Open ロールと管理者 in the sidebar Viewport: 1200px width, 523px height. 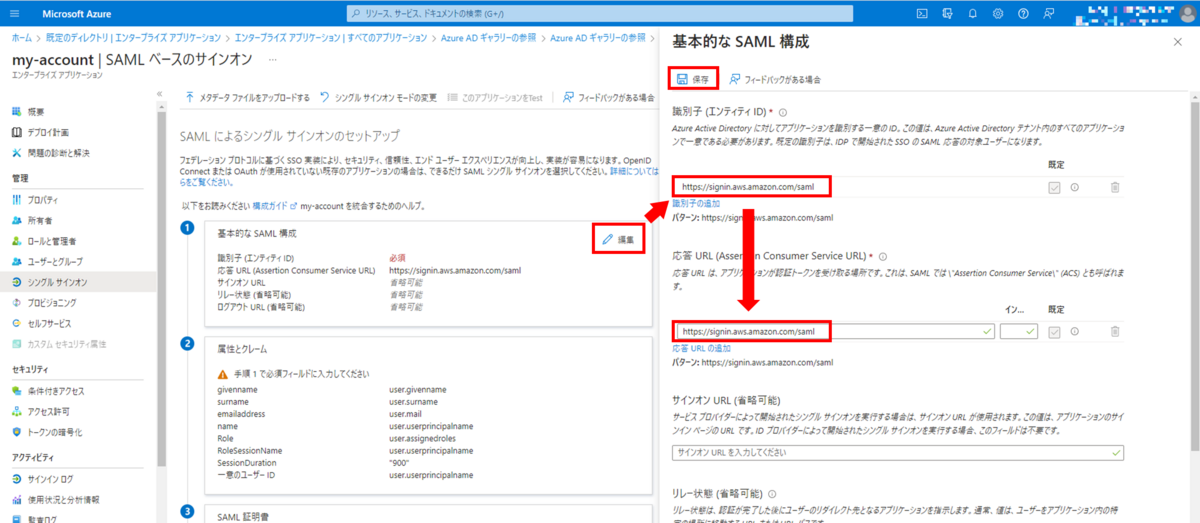[x=52, y=241]
